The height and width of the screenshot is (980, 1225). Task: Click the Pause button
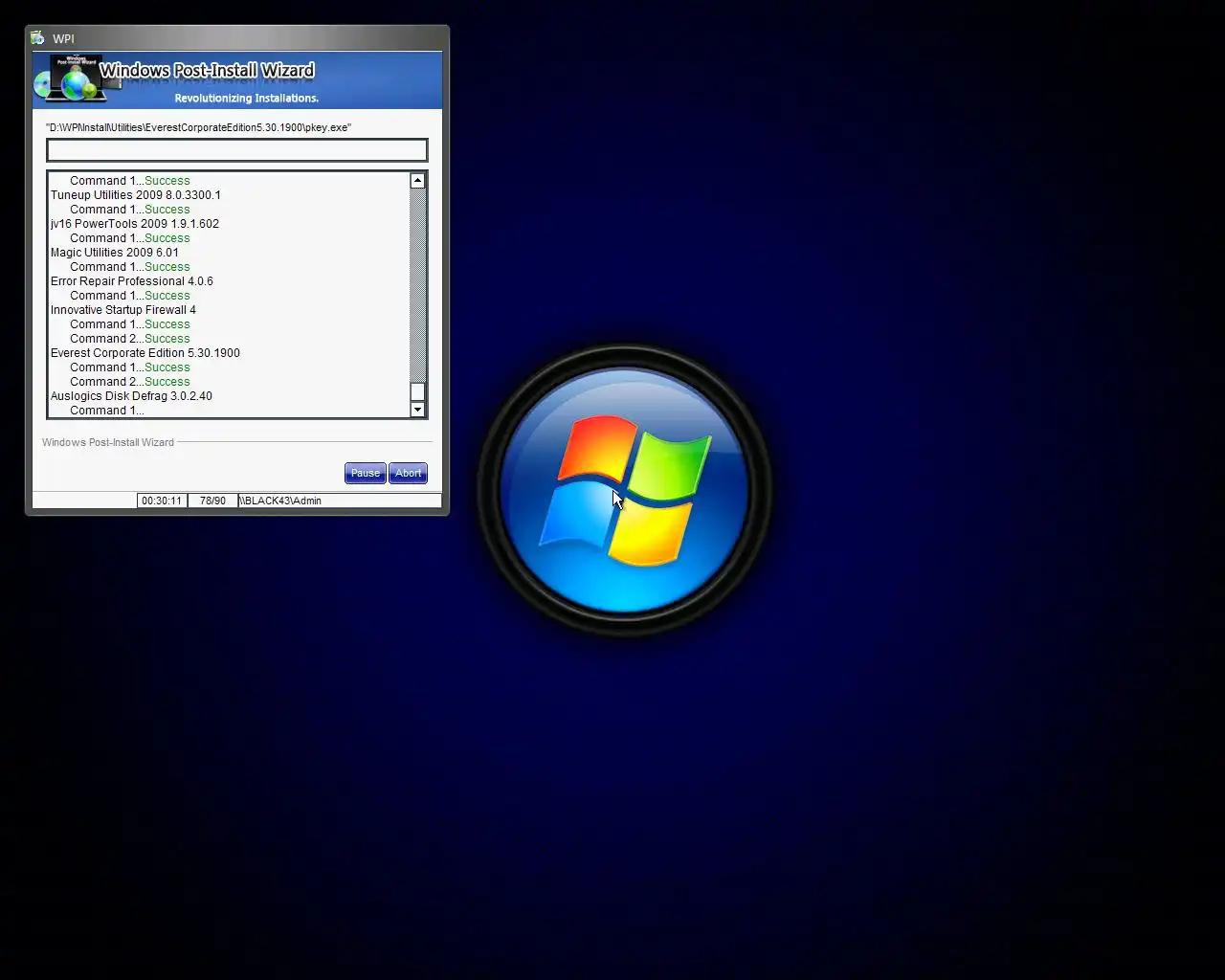(x=365, y=473)
